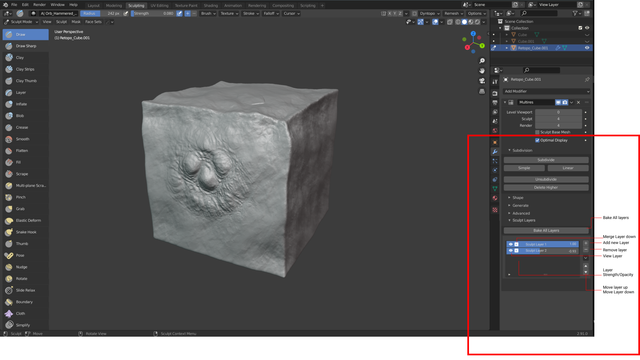
Task: Open the File menu
Action: [x=14, y=5]
